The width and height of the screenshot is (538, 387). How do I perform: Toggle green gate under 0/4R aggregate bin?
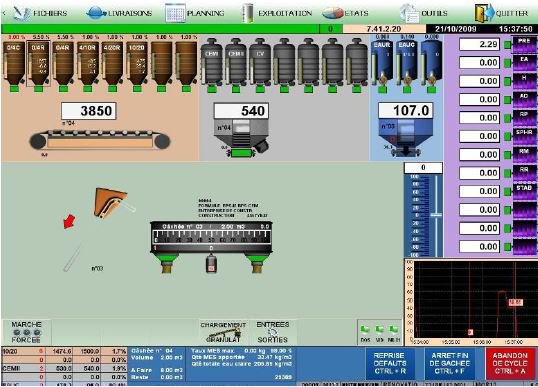click(x=38, y=89)
